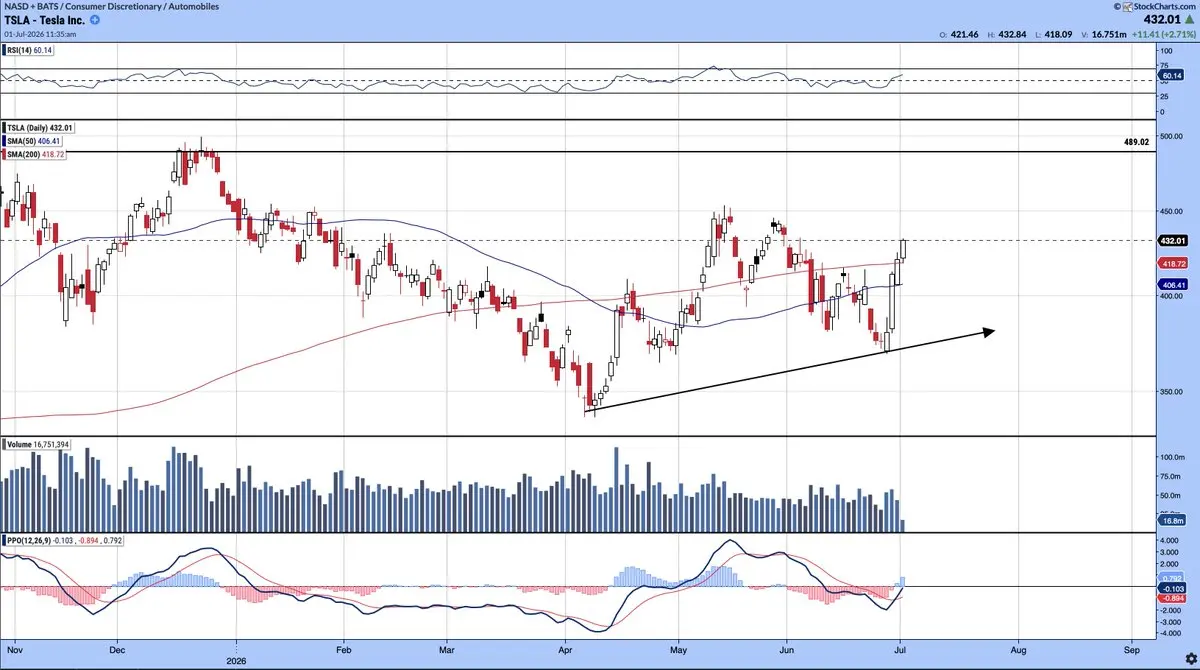
Task: Click the blue plus icon beside Tesla Inc.
Action: tap(94, 20)
